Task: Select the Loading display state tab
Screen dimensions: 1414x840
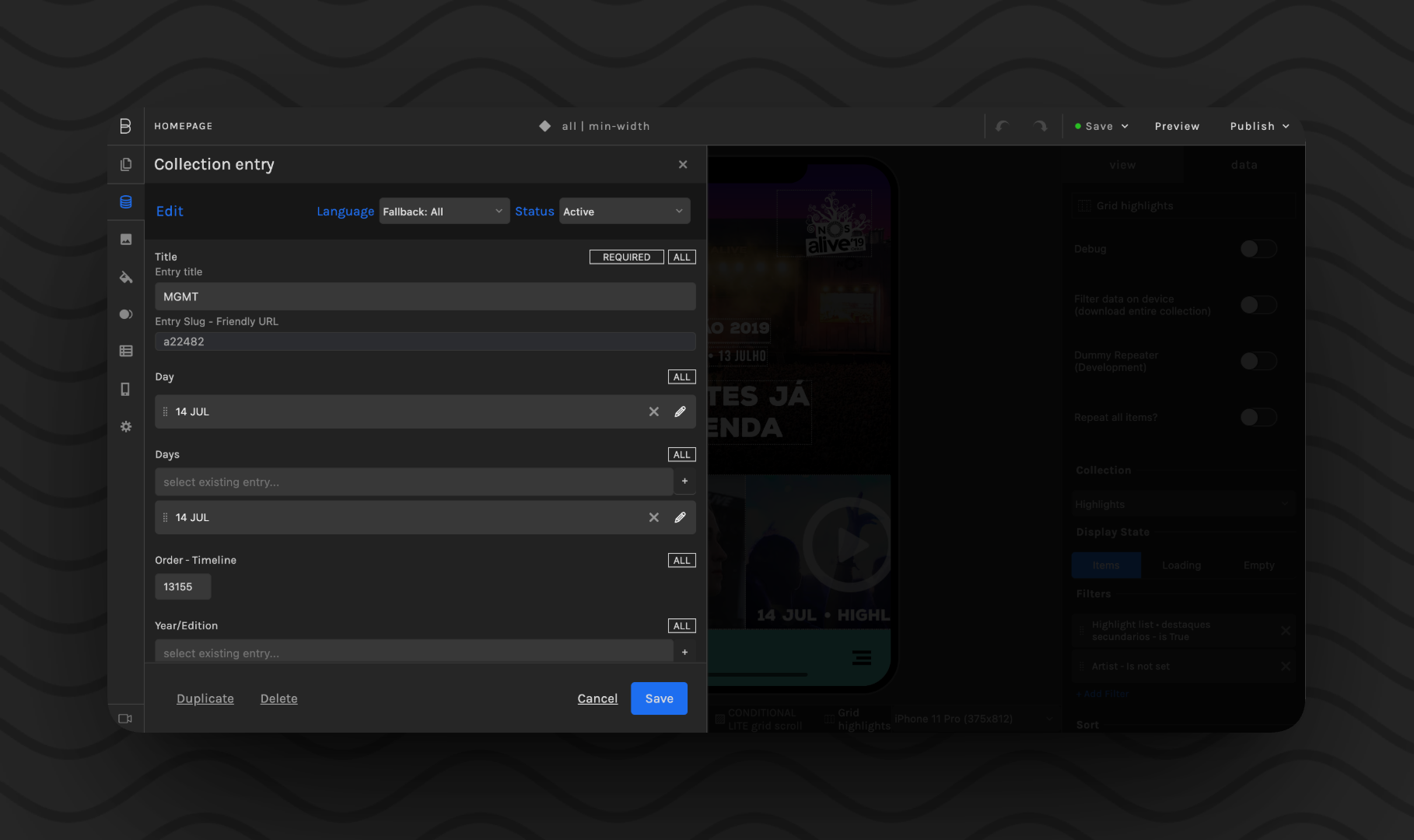Action: coord(1181,565)
